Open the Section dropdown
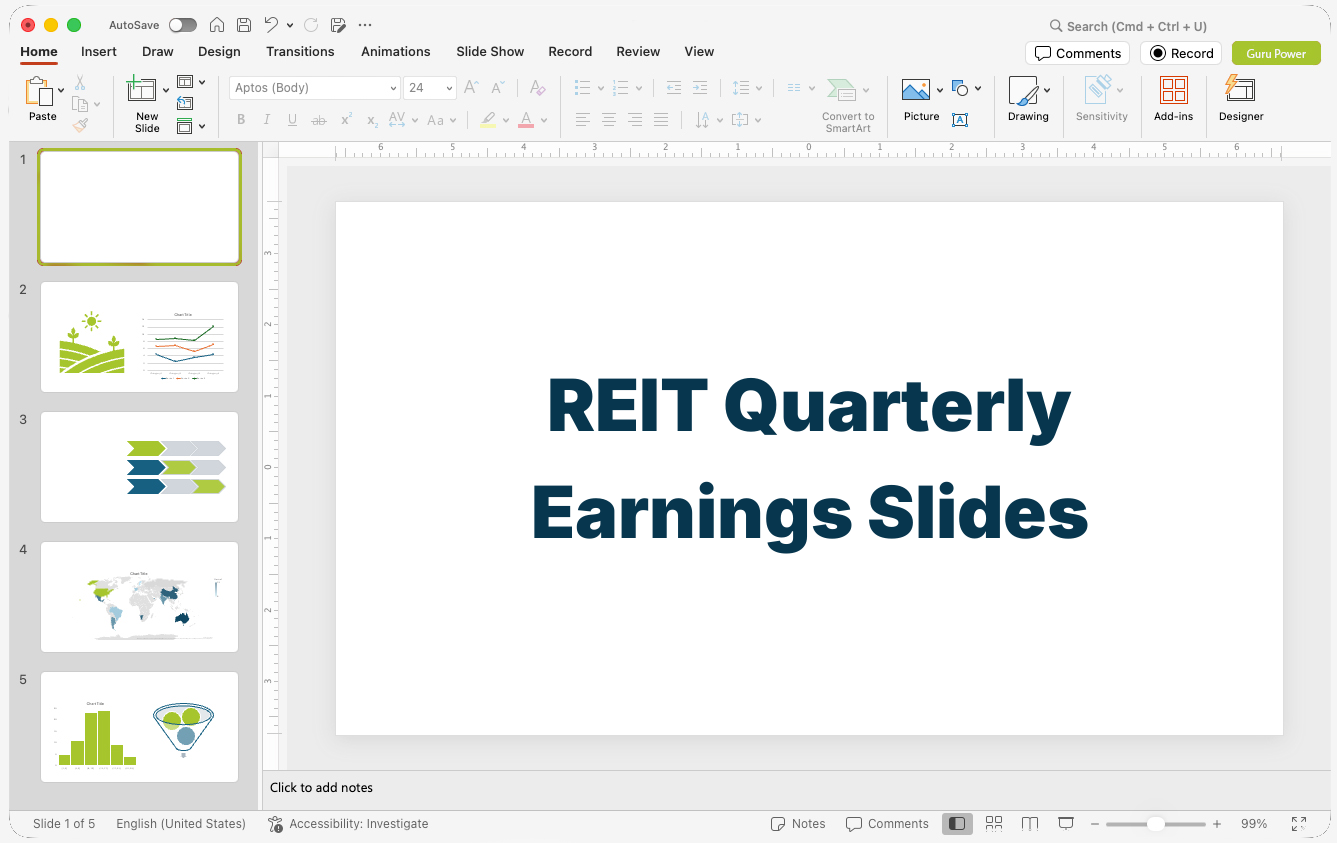 point(191,126)
